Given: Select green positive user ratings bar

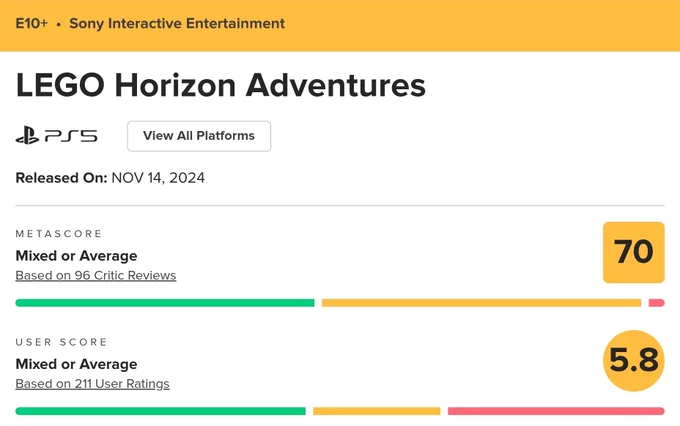Looking at the screenshot, I should pyautogui.click(x=160, y=411).
